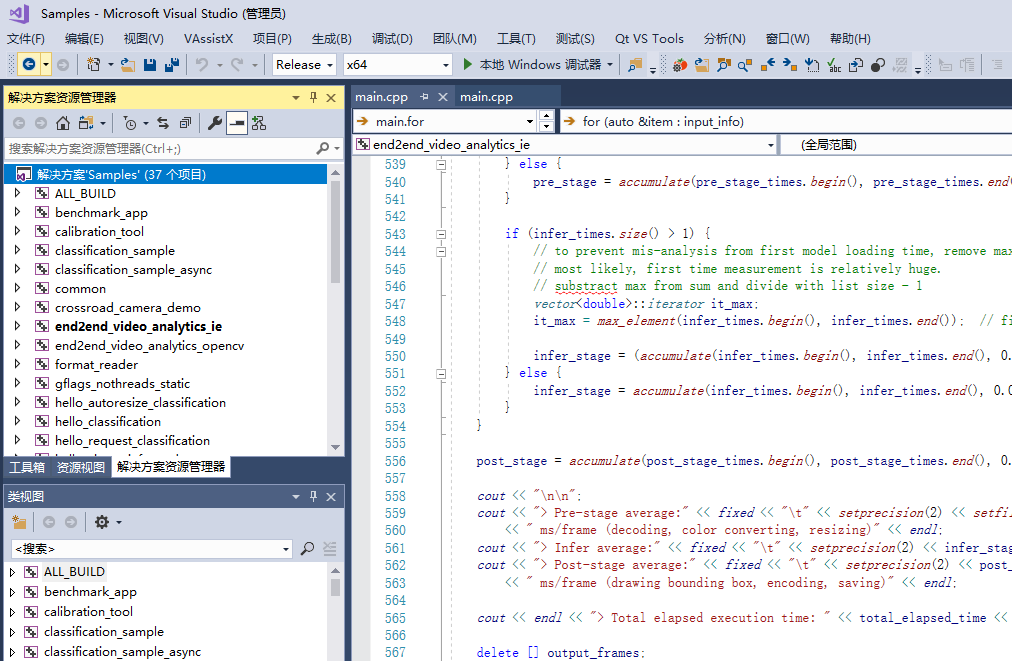1012x661 pixels.
Task: Click the Home icon in Solution Explorer
Action: pos(62,123)
